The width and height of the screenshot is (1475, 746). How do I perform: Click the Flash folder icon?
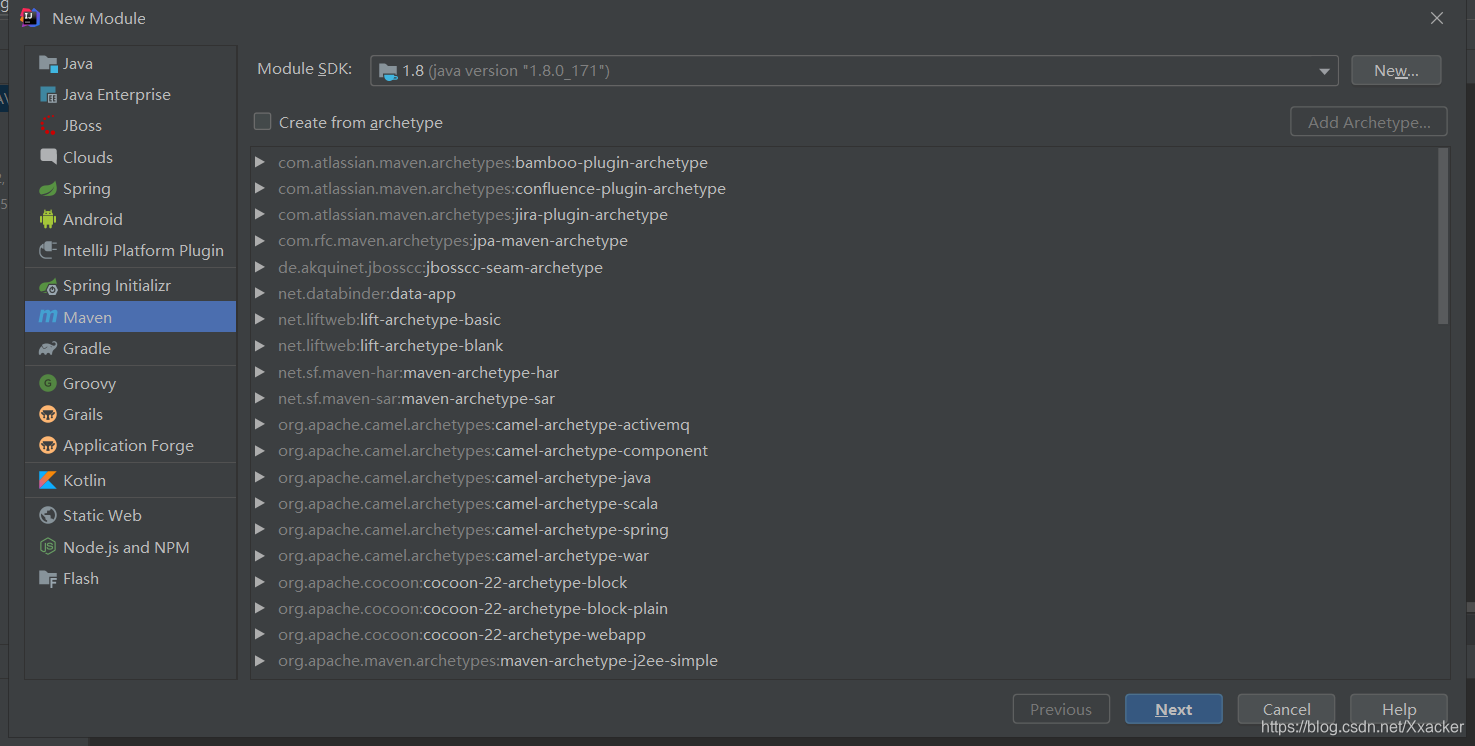click(48, 578)
